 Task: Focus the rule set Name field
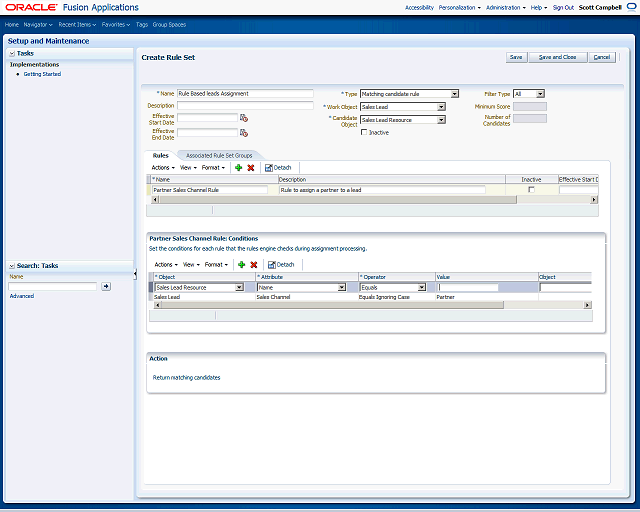pyautogui.click(x=245, y=93)
